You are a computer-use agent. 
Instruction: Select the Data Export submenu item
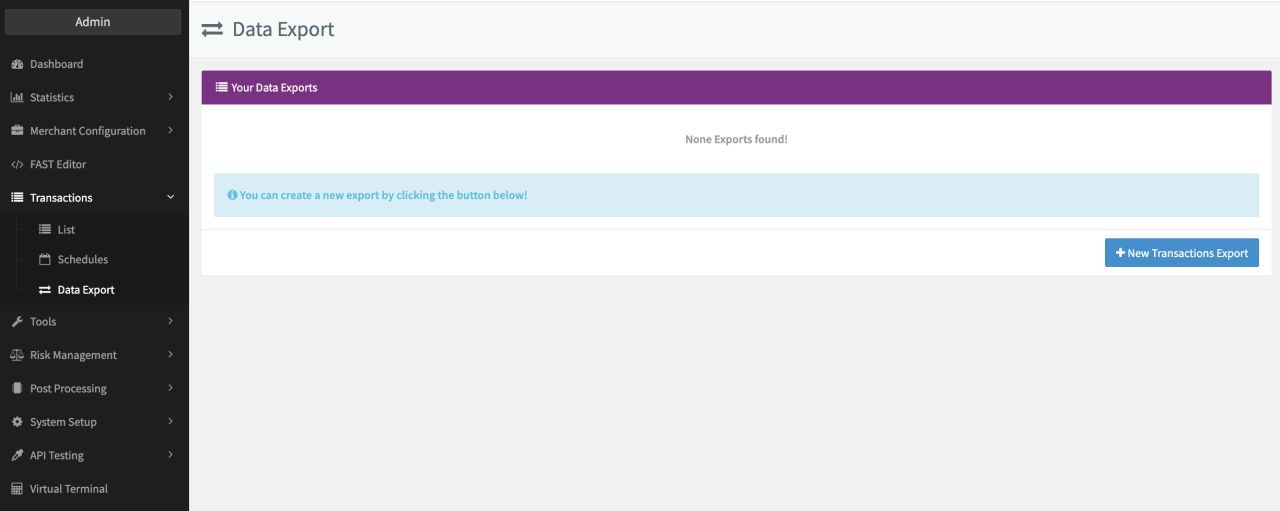[x=85, y=290]
